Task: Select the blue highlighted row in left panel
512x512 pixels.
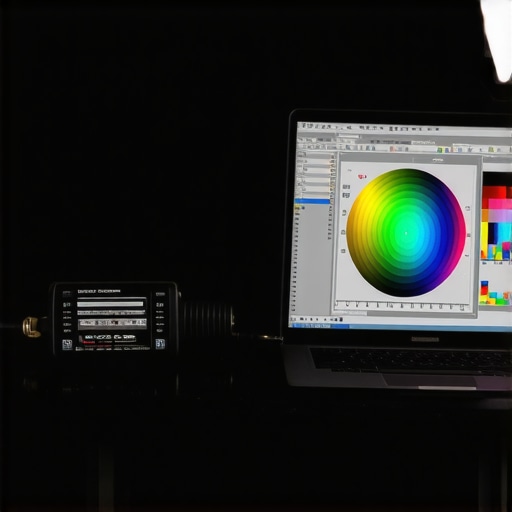Action: (x=312, y=201)
